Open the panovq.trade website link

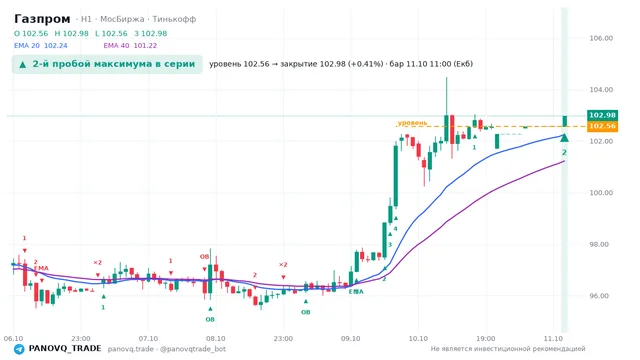[x=131, y=349]
